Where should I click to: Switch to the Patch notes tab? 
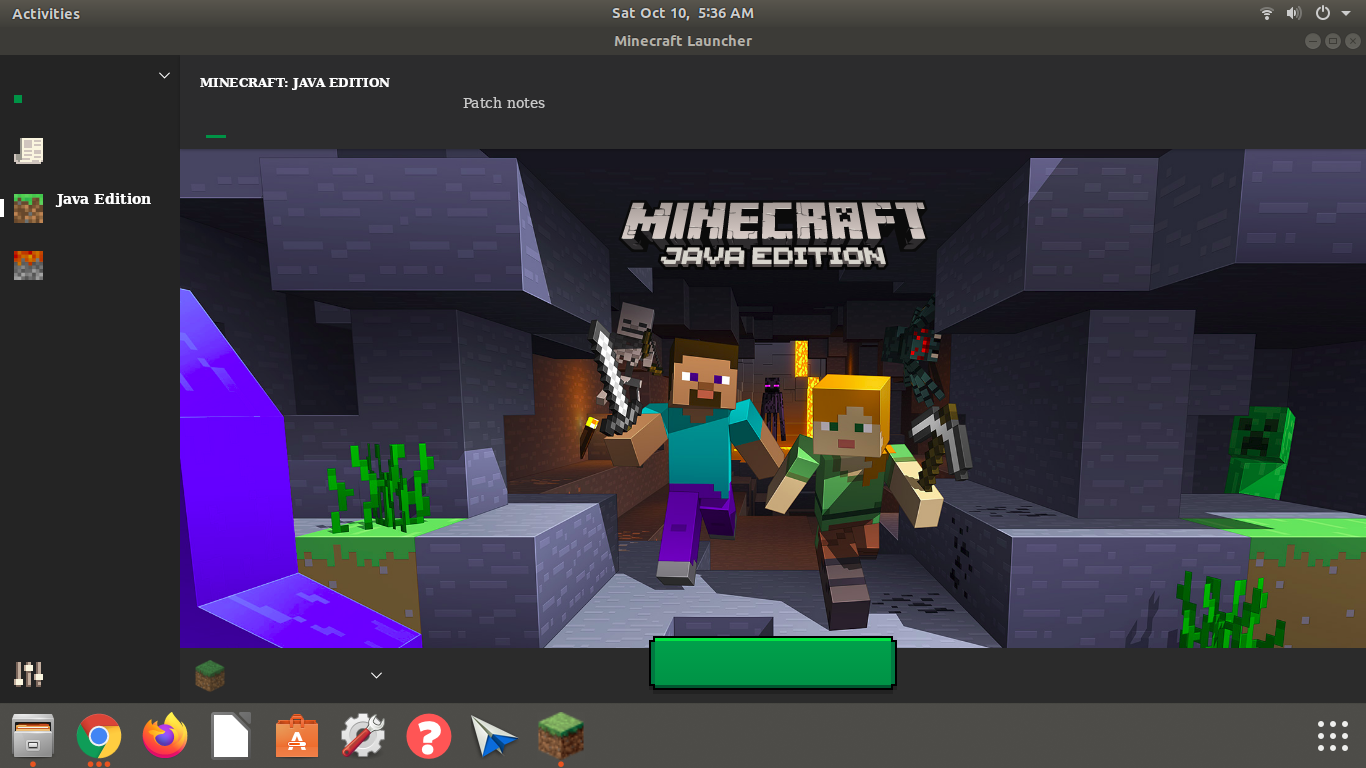click(x=504, y=103)
